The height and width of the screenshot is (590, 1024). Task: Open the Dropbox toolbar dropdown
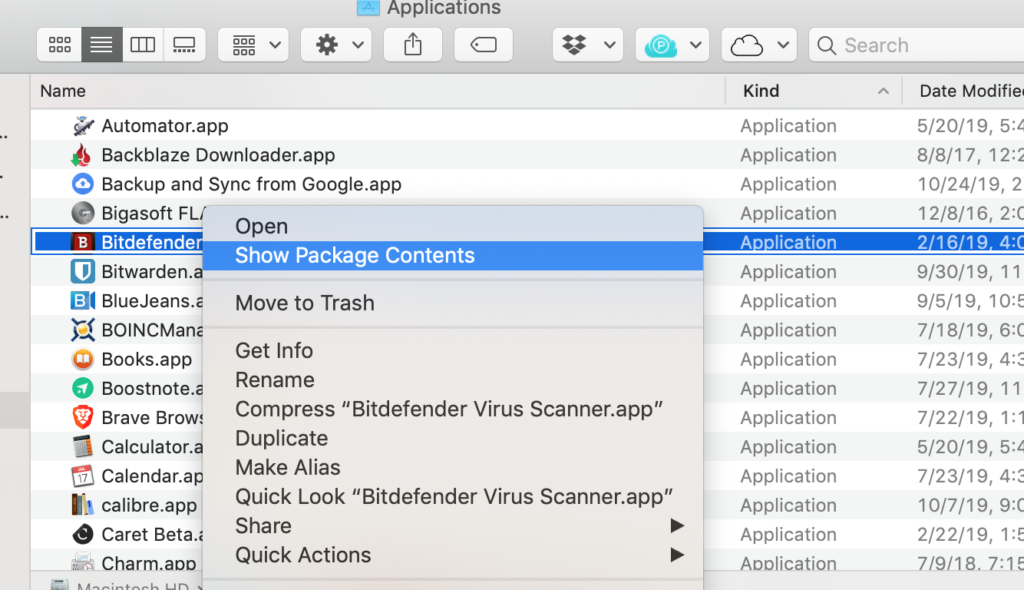[x=588, y=45]
